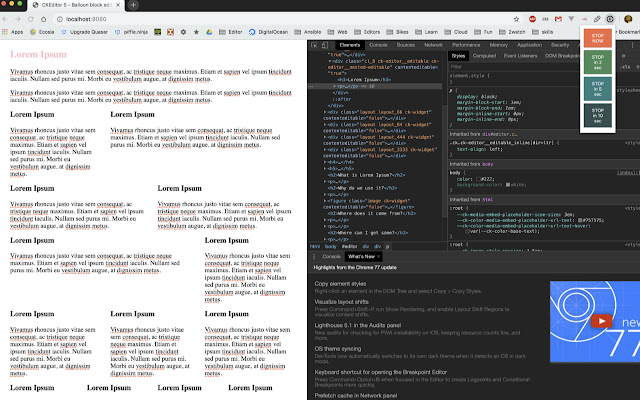Click the localhost:8080 address bar
The height and width of the screenshot is (400, 640).
(x=282, y=19)
